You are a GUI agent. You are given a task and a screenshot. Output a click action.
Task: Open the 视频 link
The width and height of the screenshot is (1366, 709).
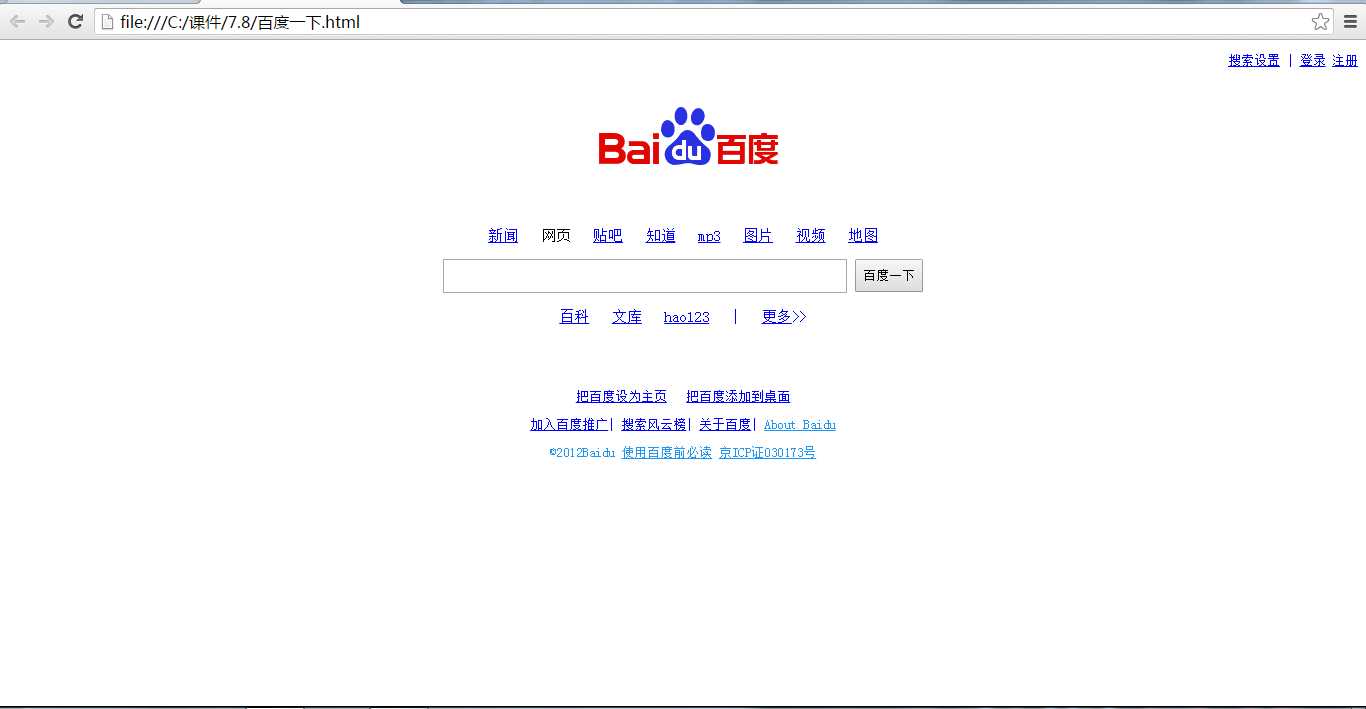(x=811, y=236)
